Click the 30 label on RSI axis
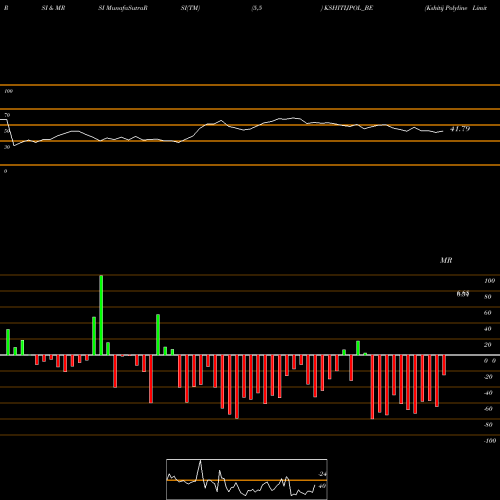The image size is (500, 500). [x=7, y=147]
